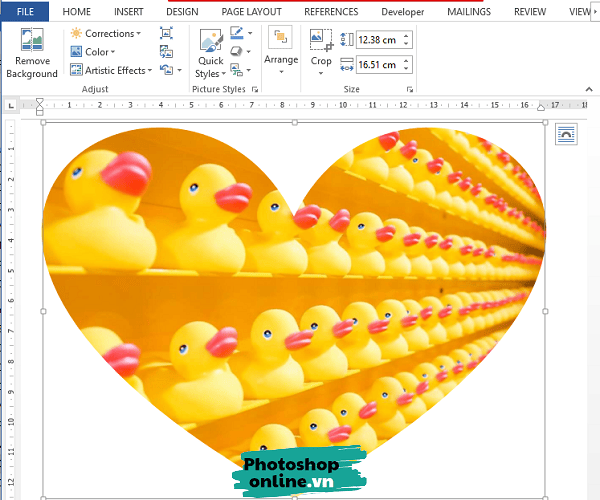Switch to the PAGE LAYOUT tab
The width and height of the screenshot is (600, 500).
tap(251, 12)
